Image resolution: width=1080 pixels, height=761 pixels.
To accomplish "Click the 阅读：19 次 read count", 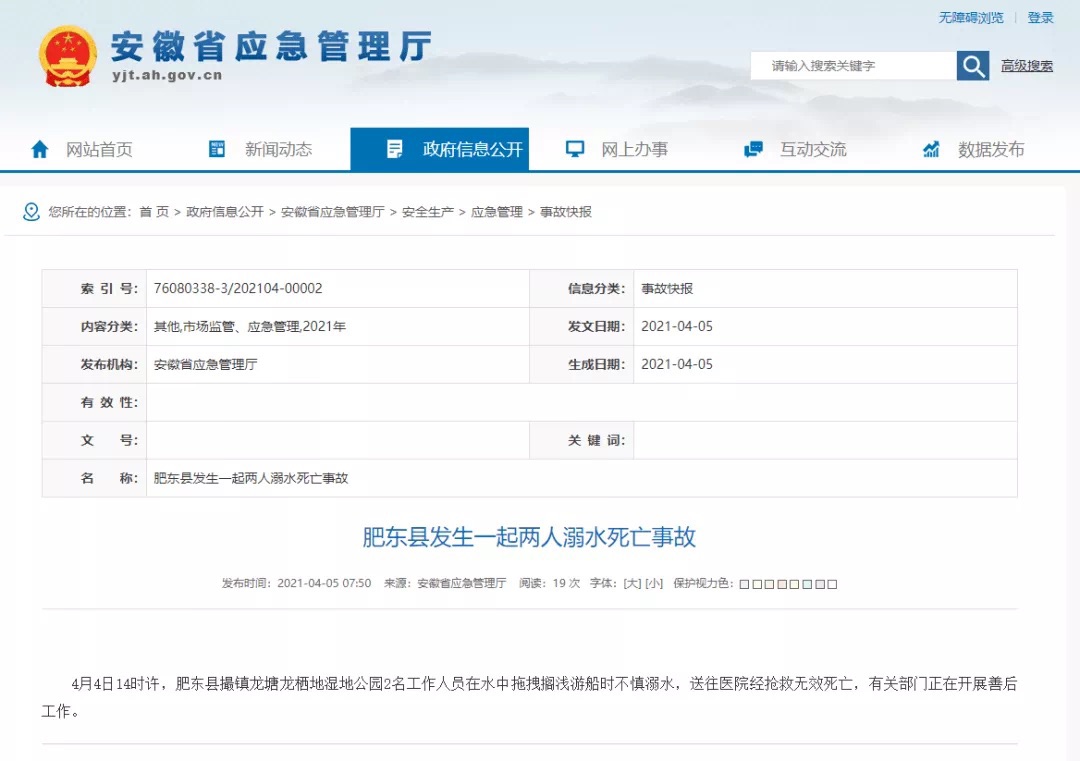I will pyautogui.click(x=550, y=583).
